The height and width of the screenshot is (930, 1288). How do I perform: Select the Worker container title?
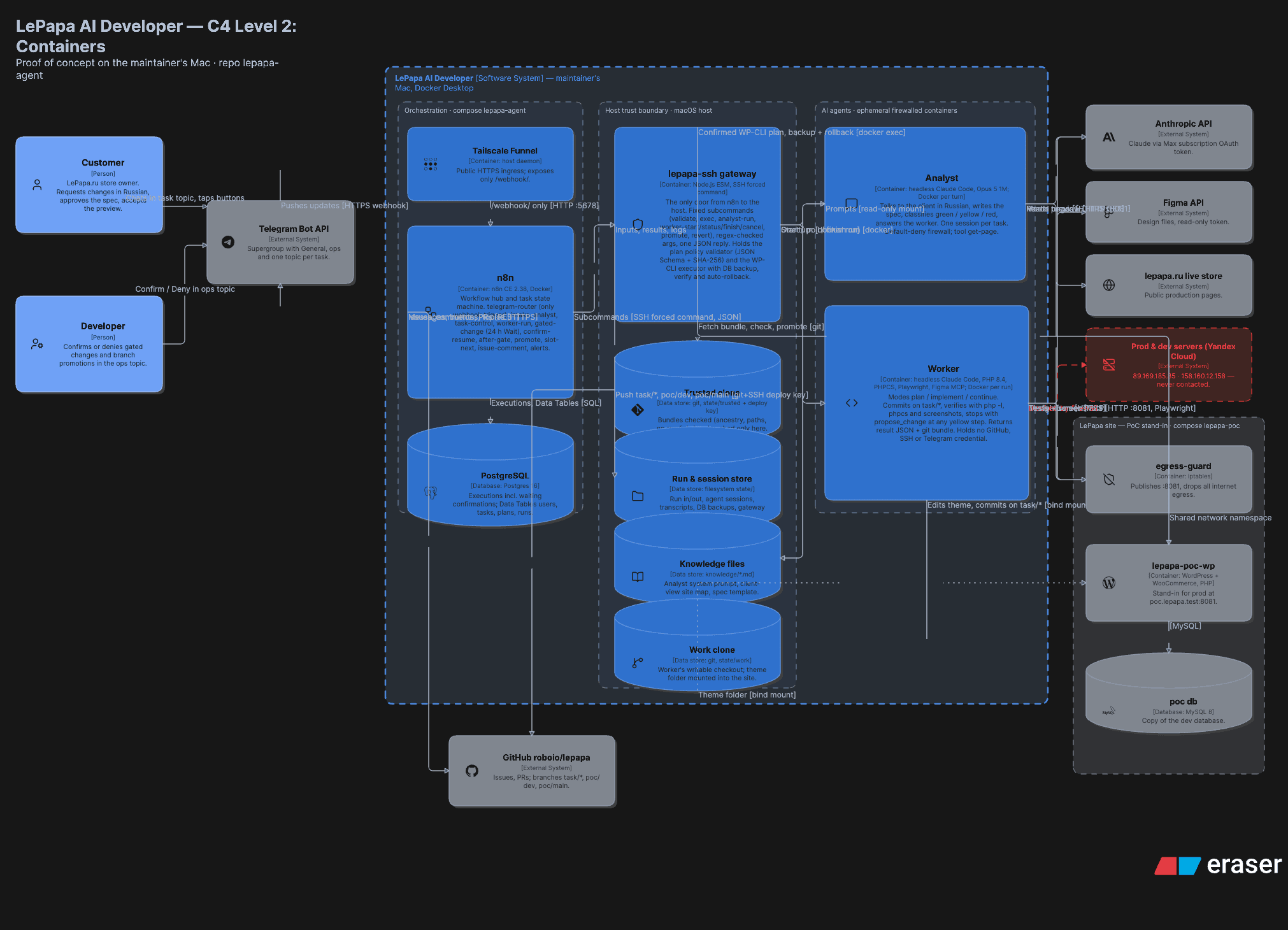943,369
